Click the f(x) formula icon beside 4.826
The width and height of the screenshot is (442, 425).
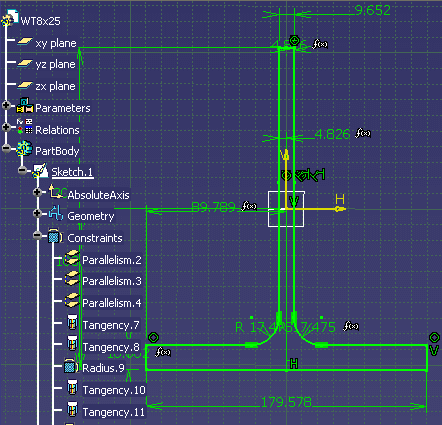[363, 133]
